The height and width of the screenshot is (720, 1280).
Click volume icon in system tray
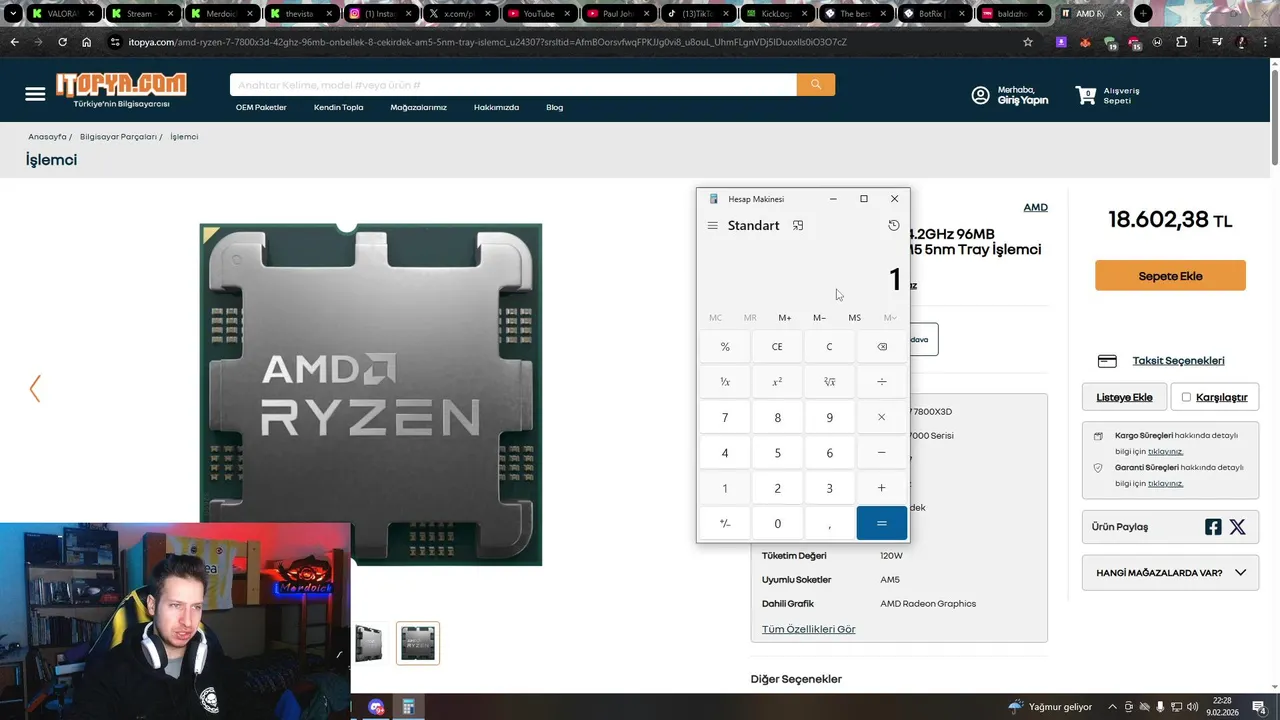click(1193, 707)
